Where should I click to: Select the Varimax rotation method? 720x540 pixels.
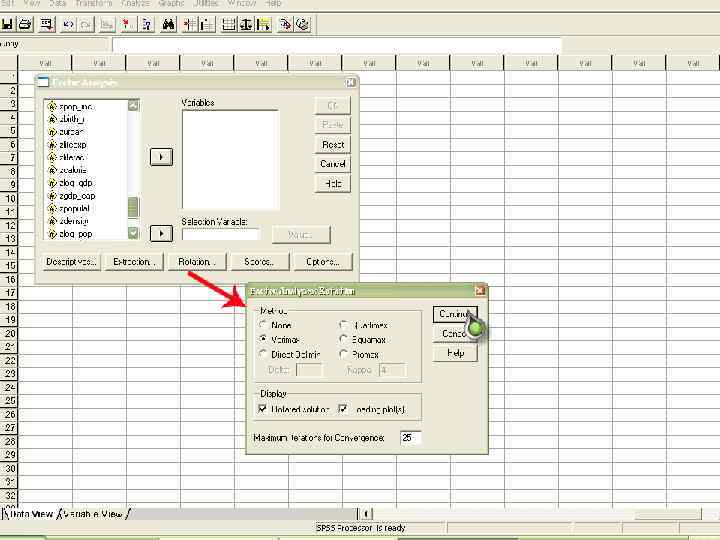click(279, 340)
